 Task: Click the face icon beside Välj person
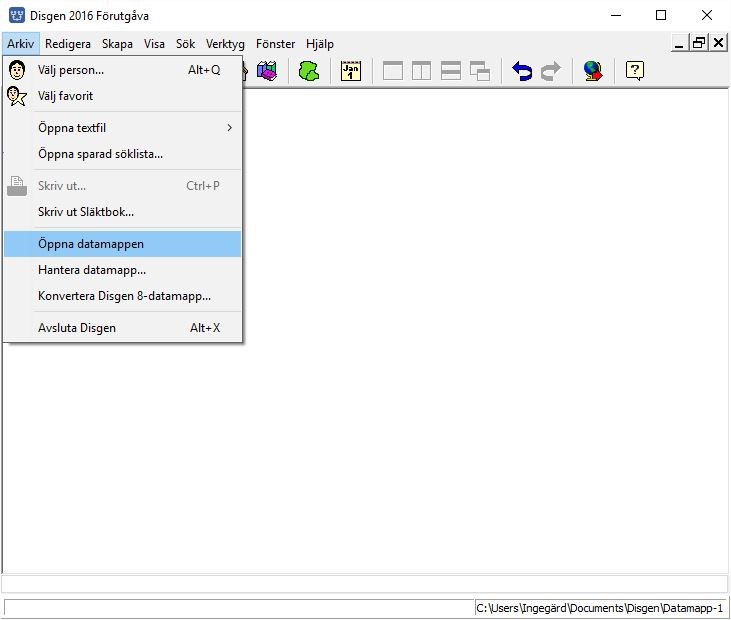(x=17, y=70)
